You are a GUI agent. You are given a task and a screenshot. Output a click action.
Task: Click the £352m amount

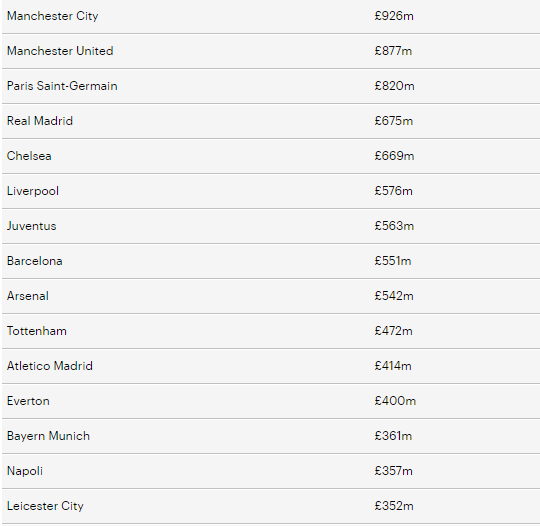tap(394, 506)
